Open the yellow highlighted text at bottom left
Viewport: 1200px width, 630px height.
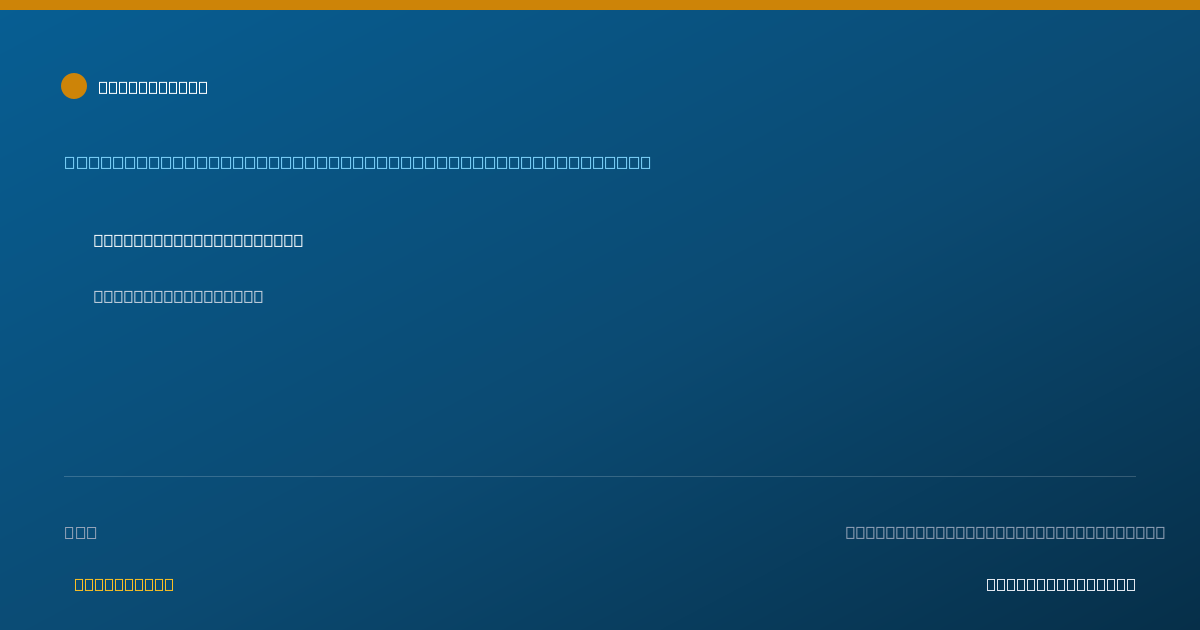pyautogui.click(x=124, y=584)
